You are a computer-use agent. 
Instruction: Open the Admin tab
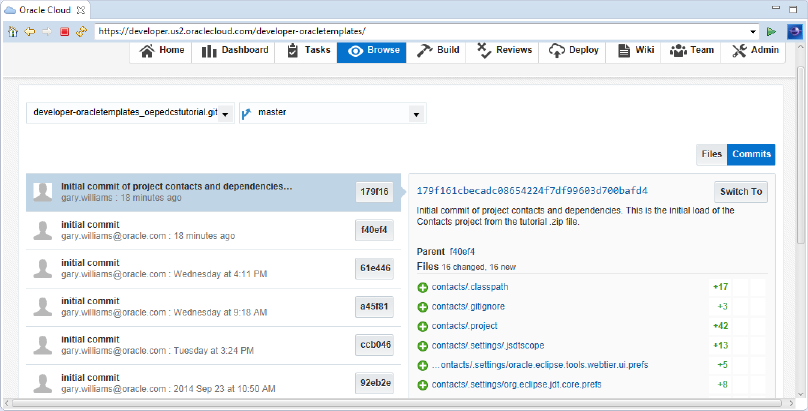point(754,50)
